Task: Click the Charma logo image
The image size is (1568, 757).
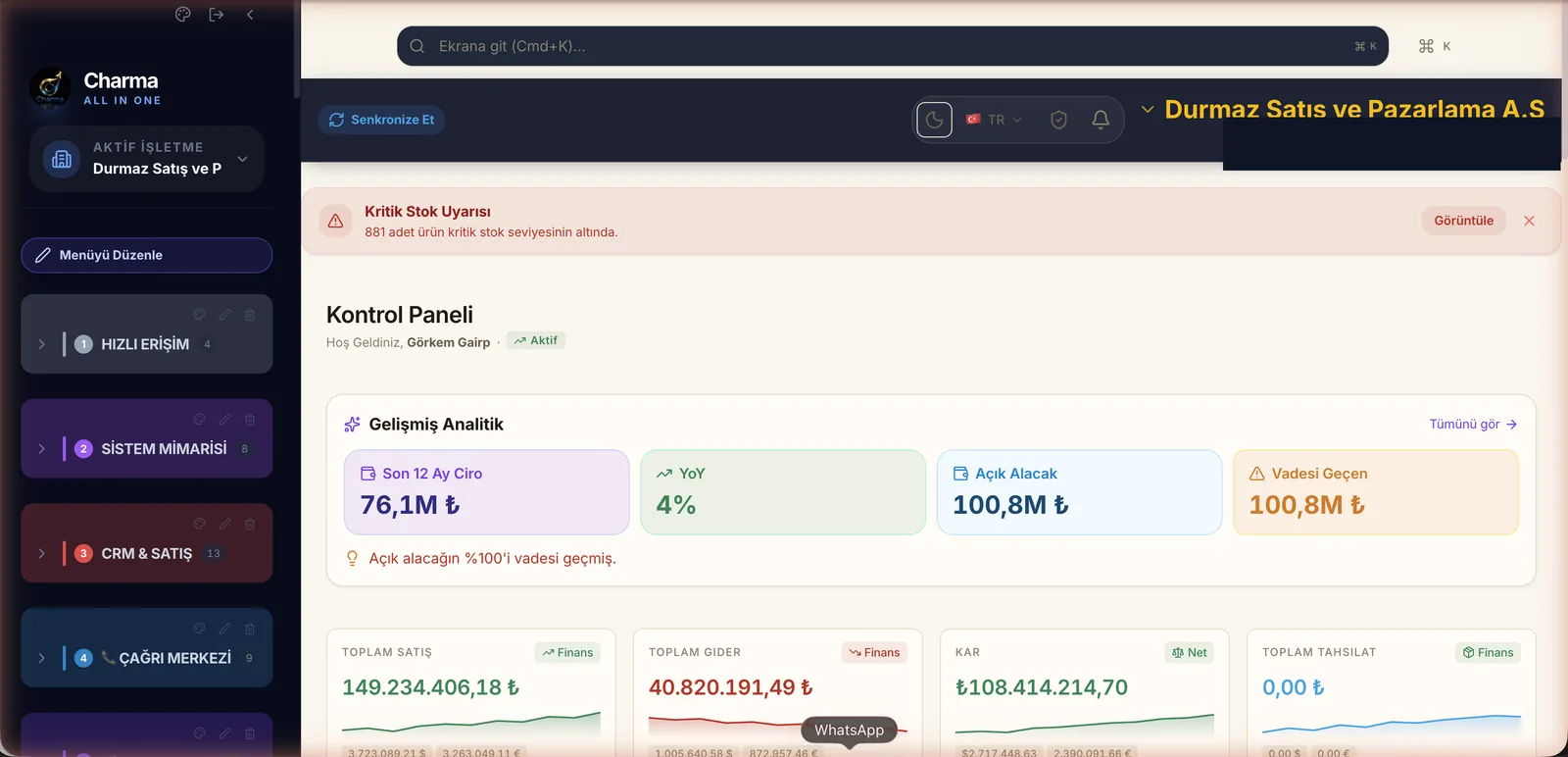Action: tap(50, 87)
